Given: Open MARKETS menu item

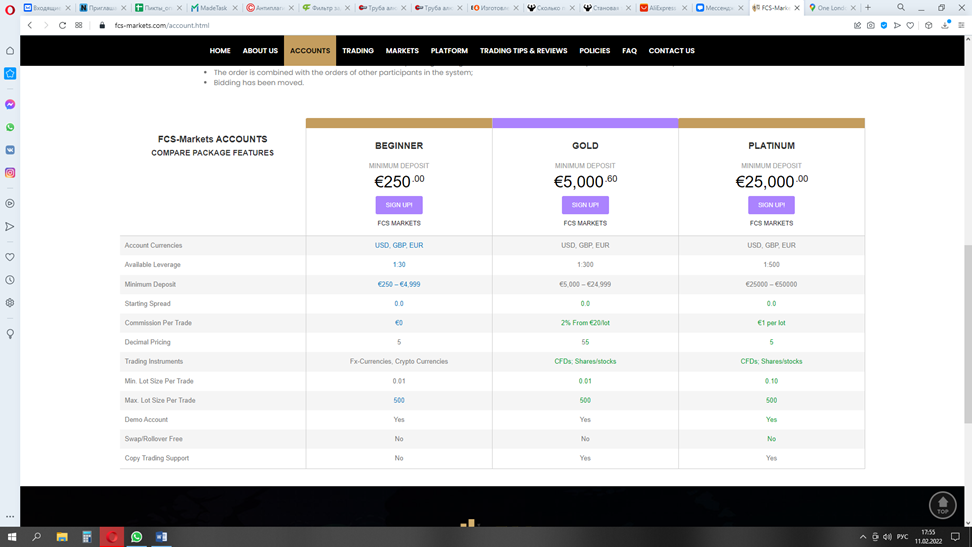Looking at the screenshot, I should [402, 51].
